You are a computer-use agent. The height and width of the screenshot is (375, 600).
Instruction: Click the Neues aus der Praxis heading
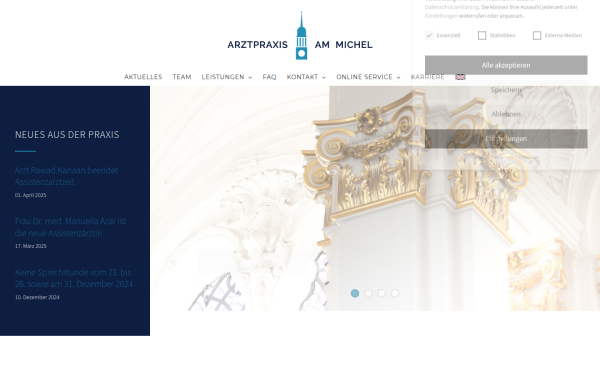67,135
